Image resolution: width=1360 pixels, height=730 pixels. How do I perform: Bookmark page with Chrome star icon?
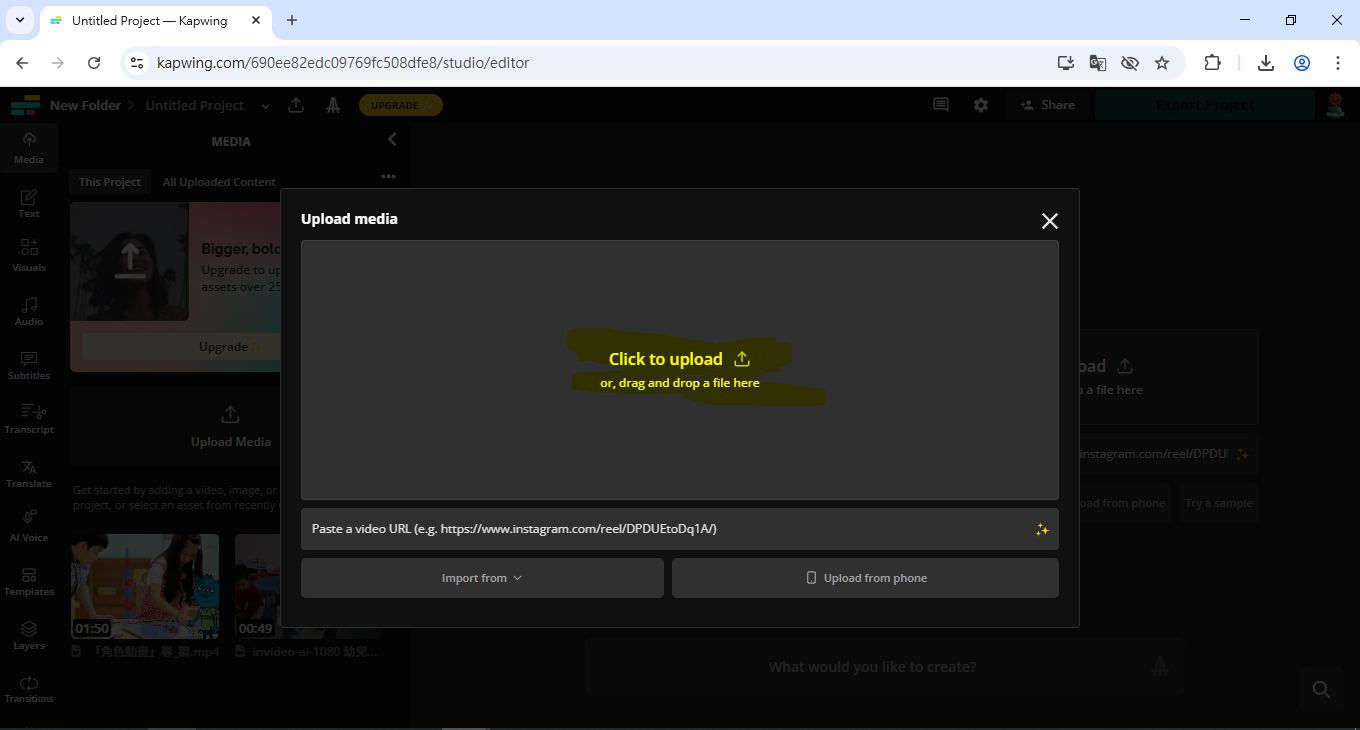coord(1162,63)
